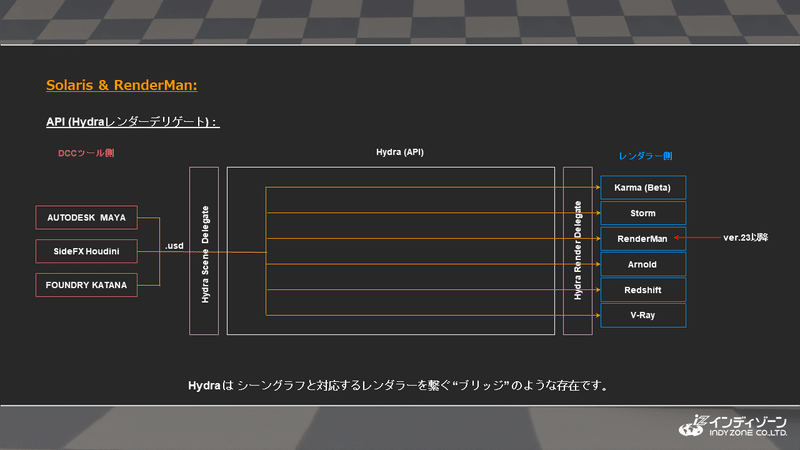Click the Hydra bridge caption sentence
This screenshot has width=800, height=450.
(398, 385)
